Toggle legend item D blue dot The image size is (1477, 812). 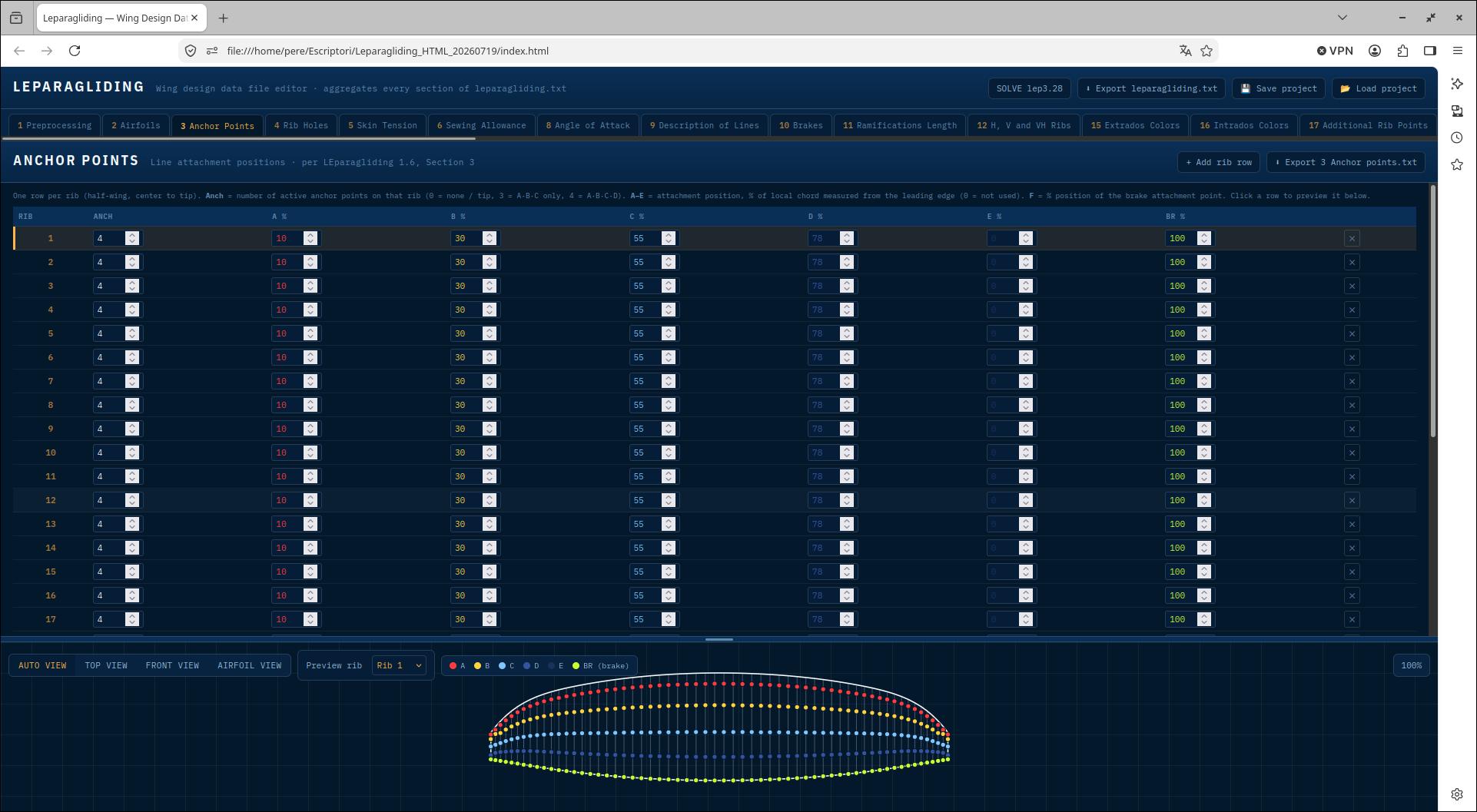click(531, 666)
